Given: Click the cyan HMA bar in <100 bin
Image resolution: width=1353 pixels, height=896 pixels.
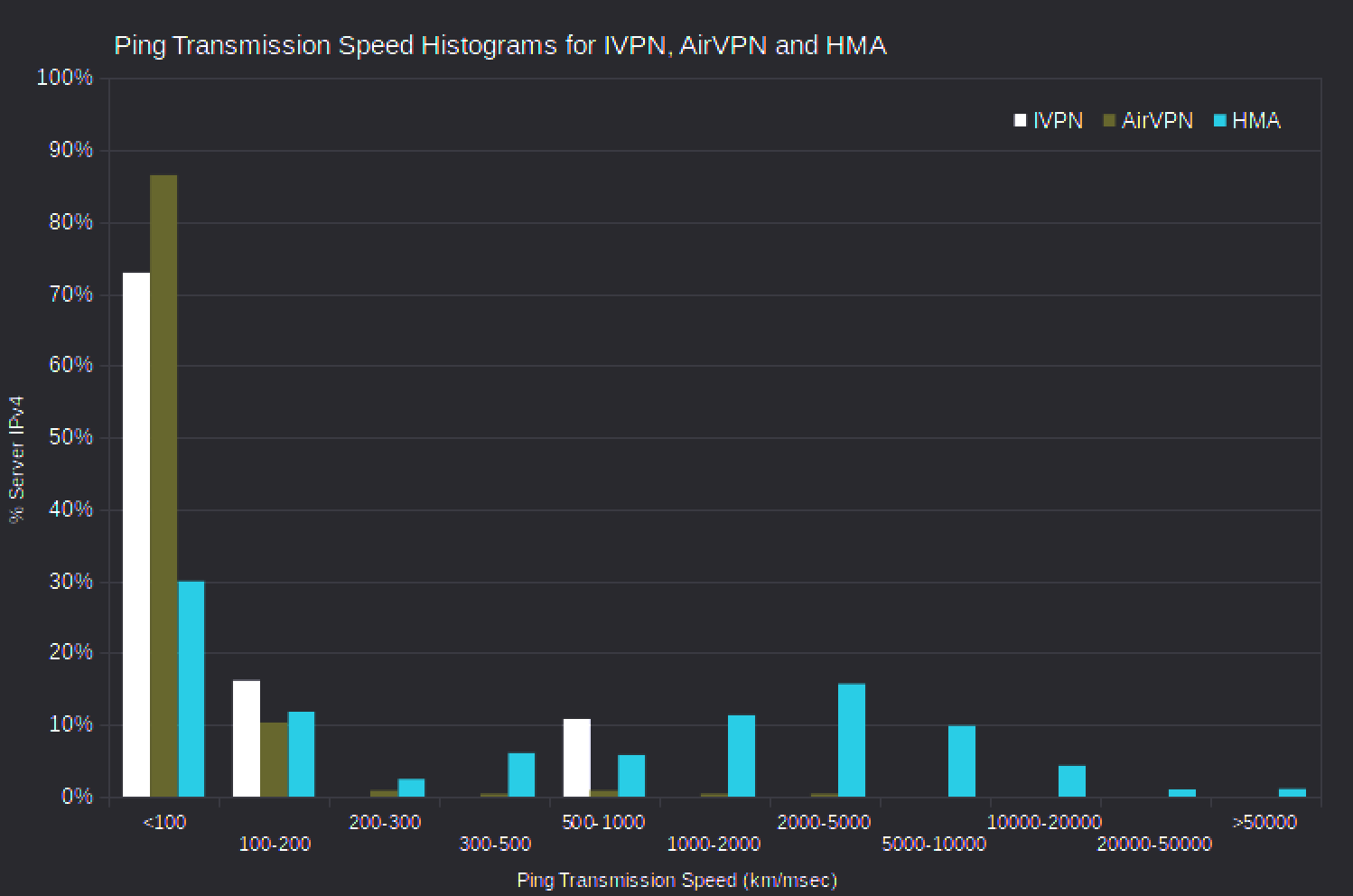Looking at the screenshot, I should tap(191, 689).
